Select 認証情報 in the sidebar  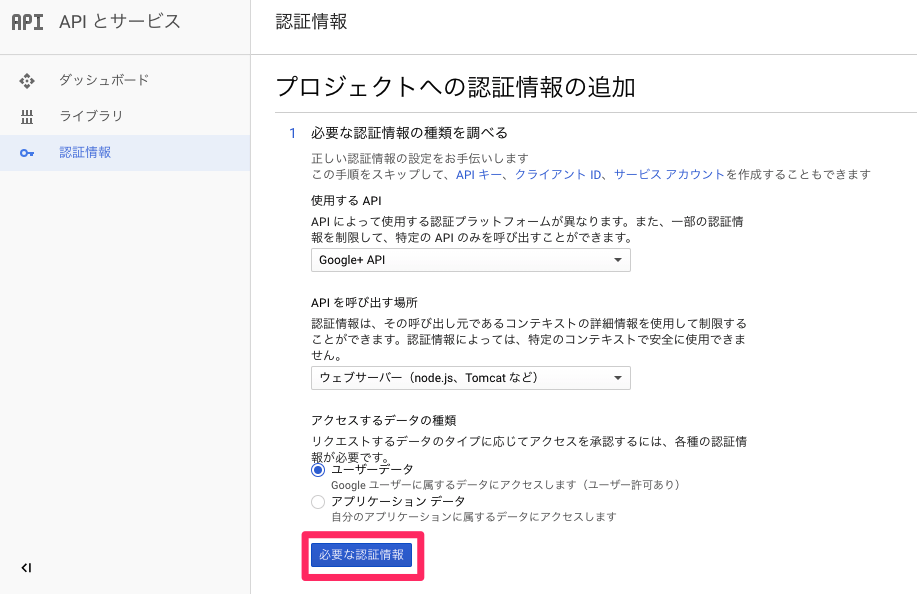tap(85, 153)
